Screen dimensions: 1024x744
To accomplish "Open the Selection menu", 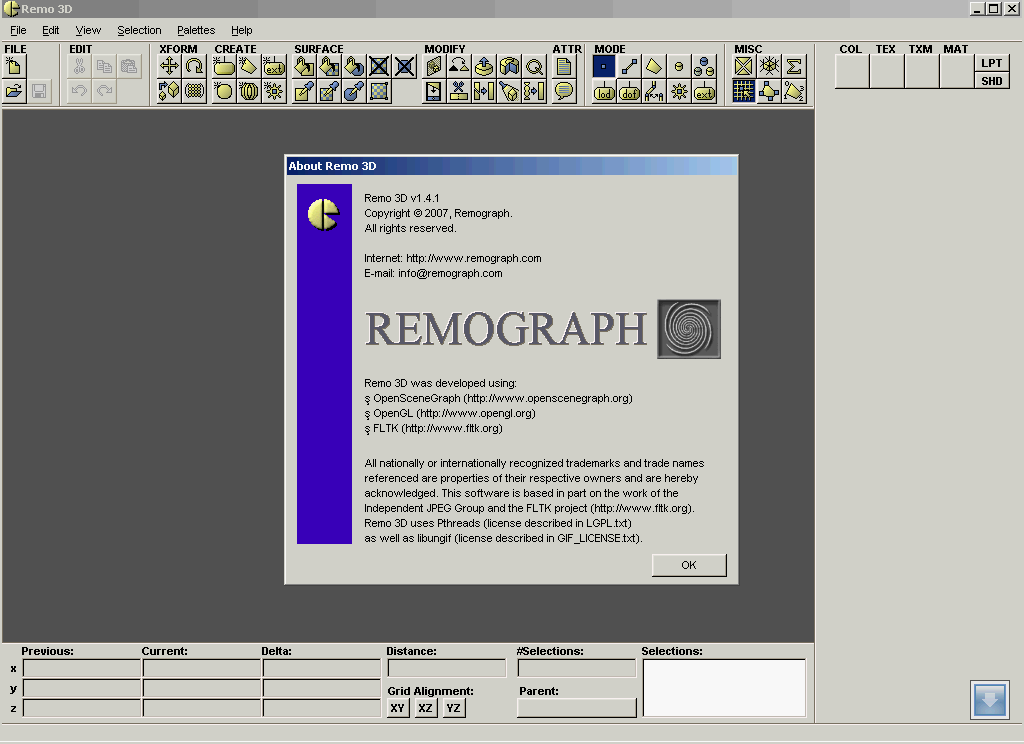I will (139, 30).
